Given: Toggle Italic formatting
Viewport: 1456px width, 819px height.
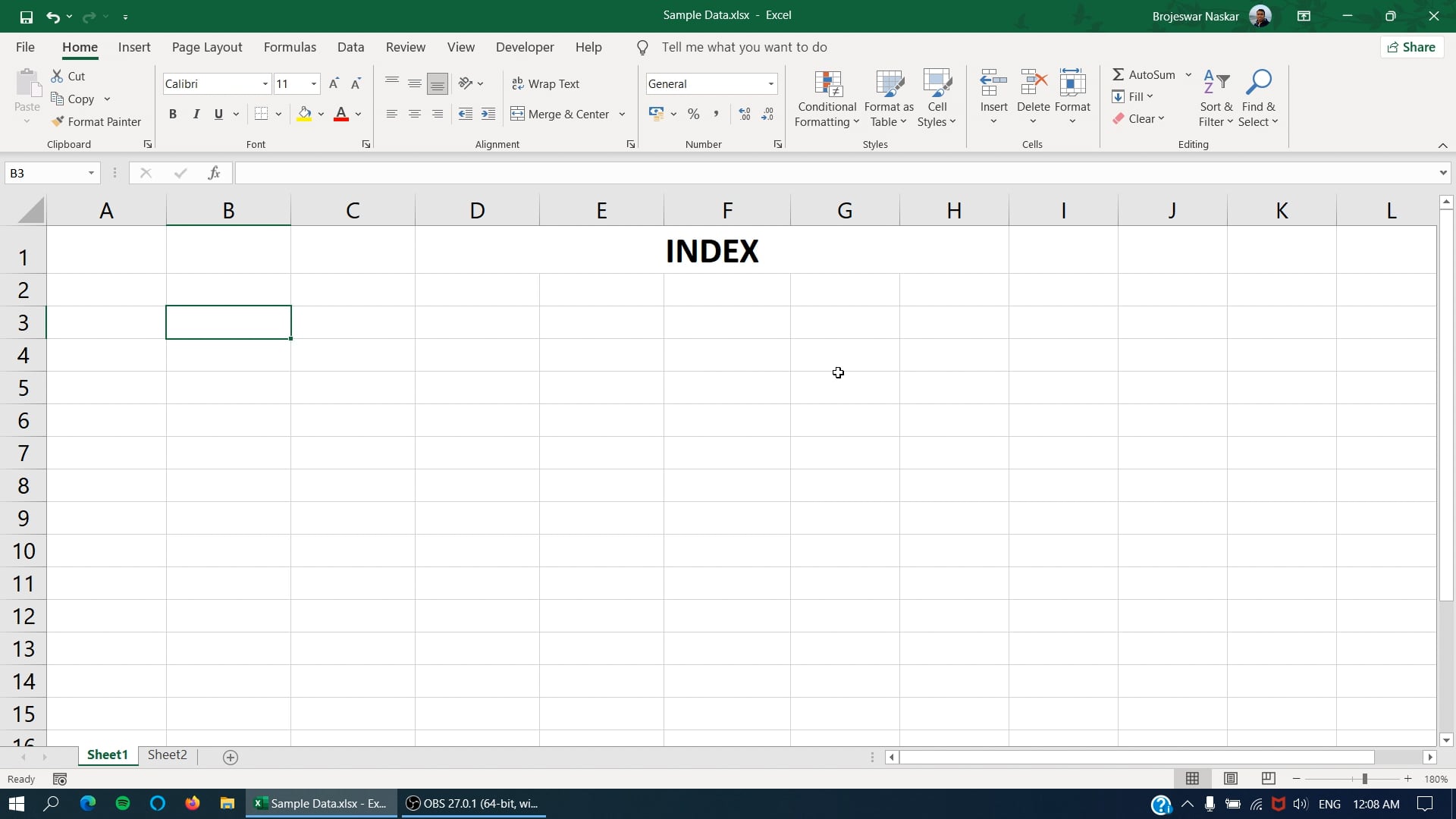Looking at the screenshot, I should click(x=196, y=114).
